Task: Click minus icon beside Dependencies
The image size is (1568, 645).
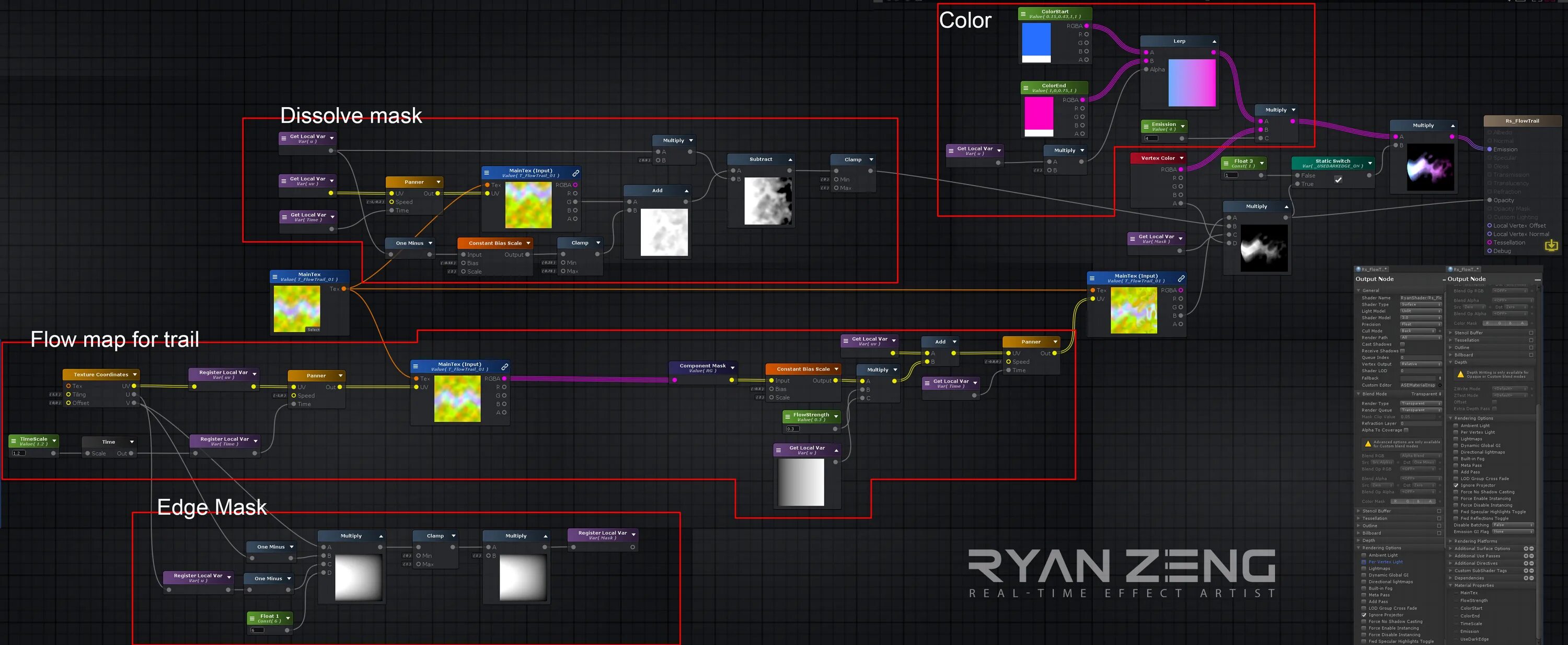Action: coord(1531,578)
